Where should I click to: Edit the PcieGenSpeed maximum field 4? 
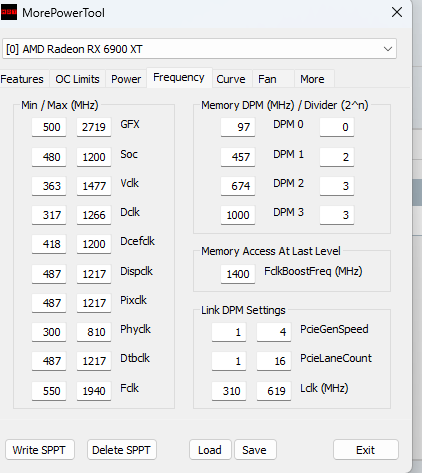click(x=274, y=332)
